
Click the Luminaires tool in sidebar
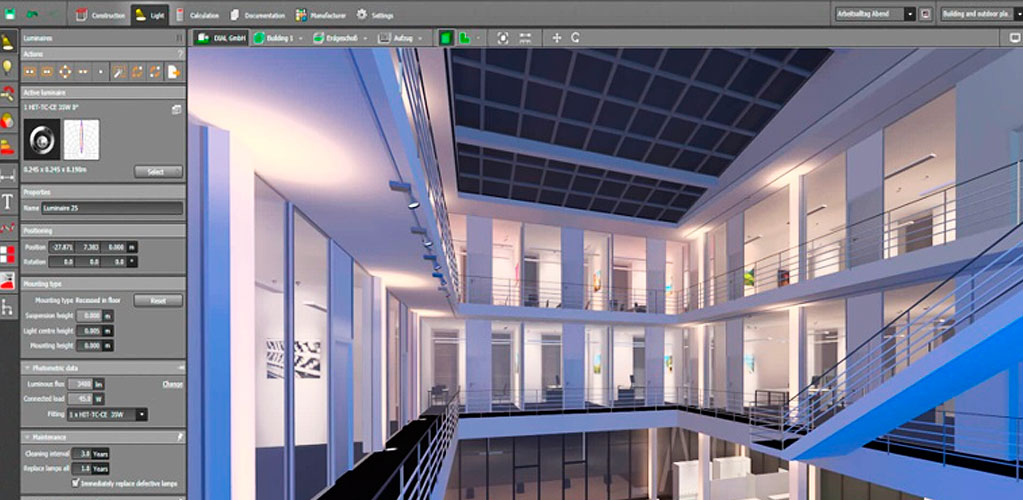click(8, 42)
